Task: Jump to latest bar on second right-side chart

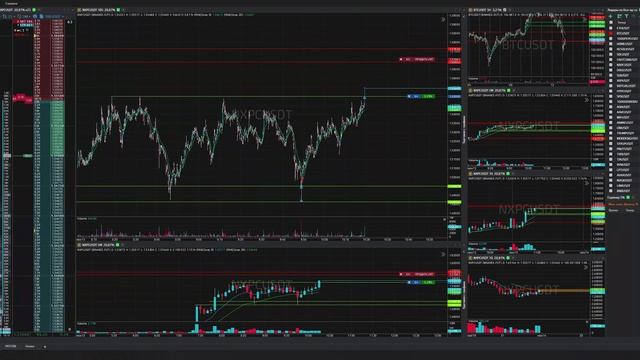Action: pyautogui.click(x=587, y=100)
